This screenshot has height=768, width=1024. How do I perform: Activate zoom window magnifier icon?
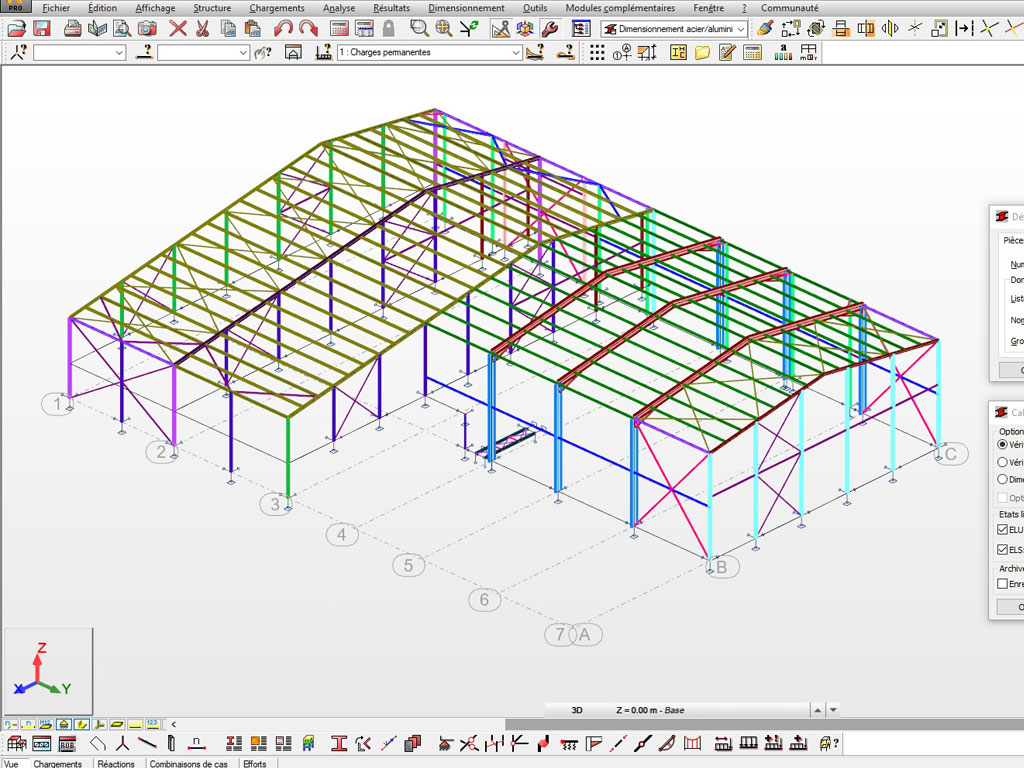point(419,28)
